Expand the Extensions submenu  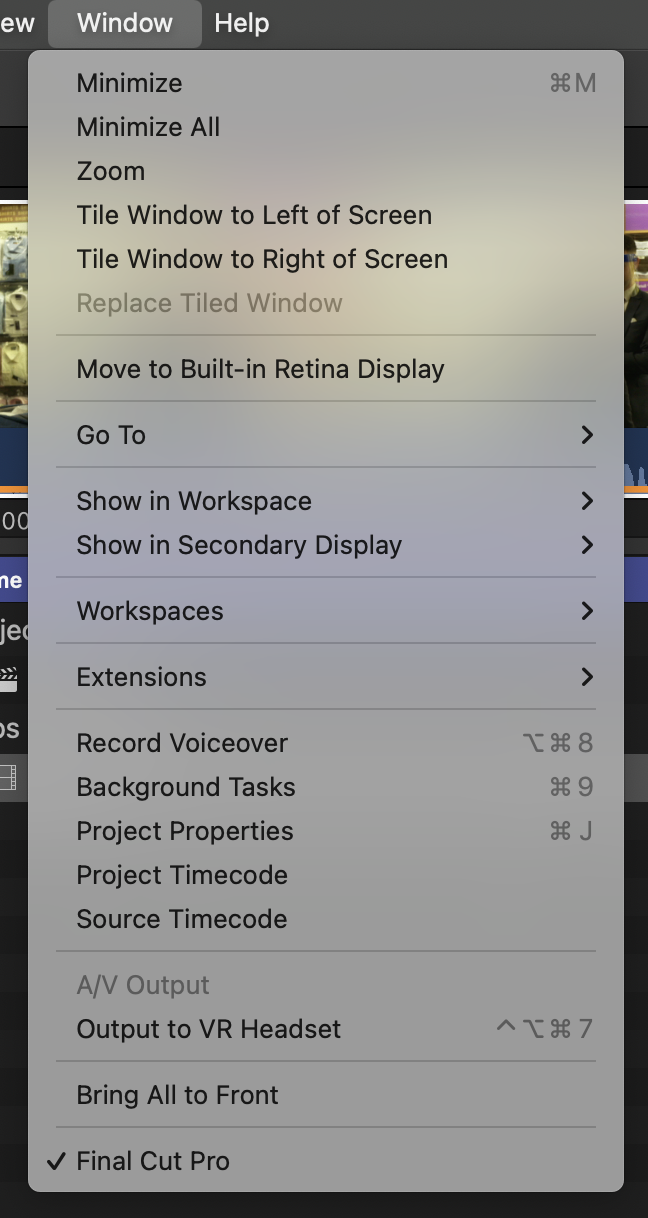326,677
